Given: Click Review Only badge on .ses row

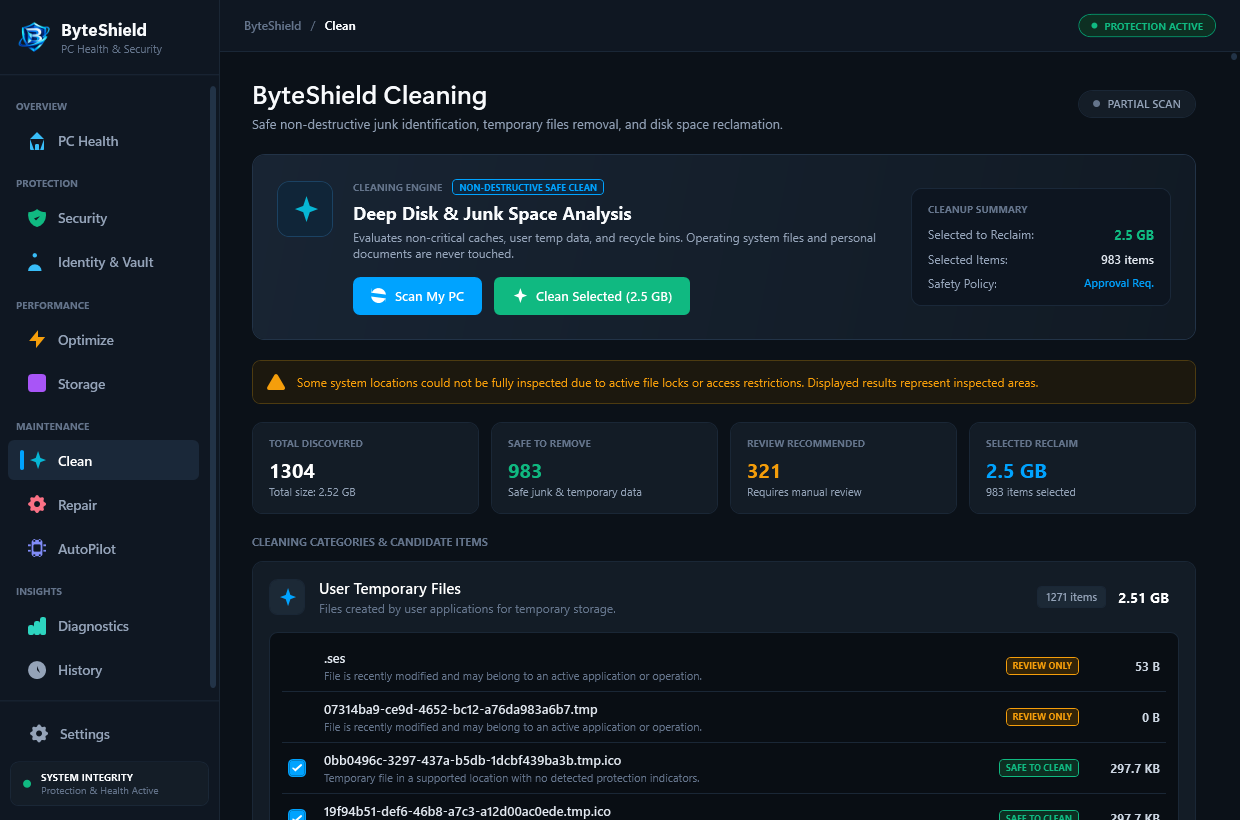Looking at the screenshot, I should click(1042, 666).
